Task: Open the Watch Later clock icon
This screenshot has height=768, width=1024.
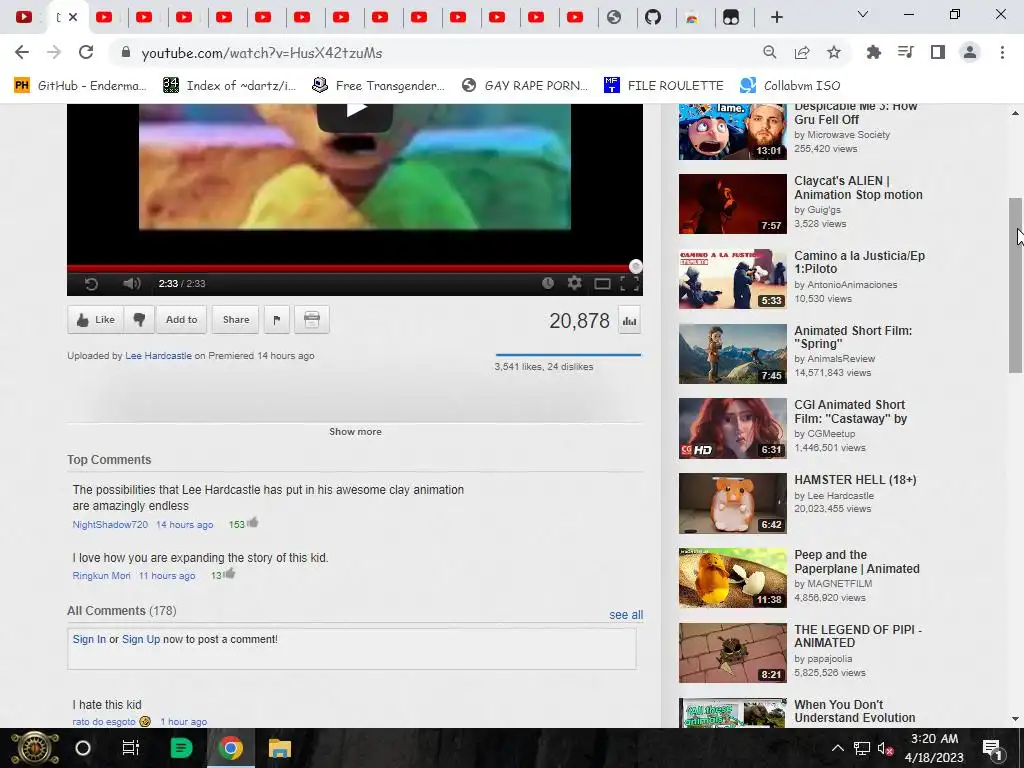Action: (x=548, y=283)
